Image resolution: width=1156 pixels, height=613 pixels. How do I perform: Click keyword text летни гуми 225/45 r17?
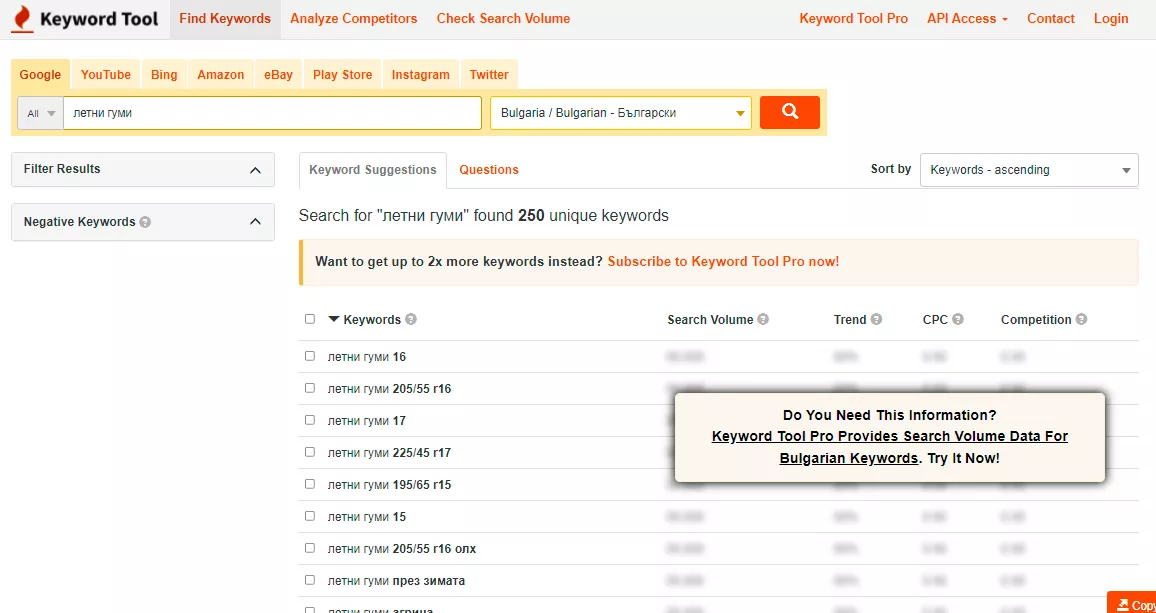pyautogui.click(x=389, y=452)
